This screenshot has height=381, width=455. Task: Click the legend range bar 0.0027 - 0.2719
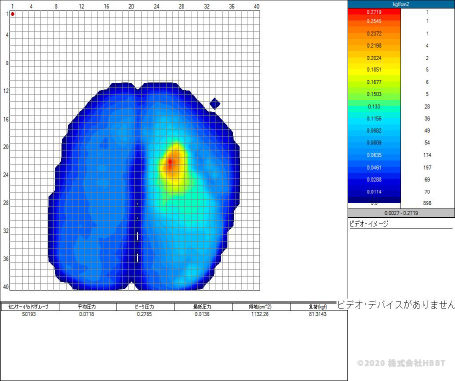pyautogui.click(x=401, y=213)
